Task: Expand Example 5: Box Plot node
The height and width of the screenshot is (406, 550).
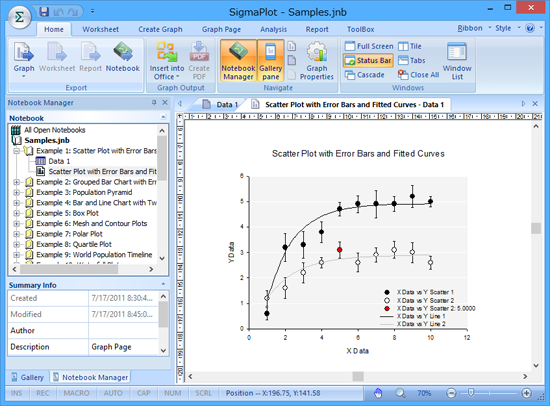Action: (x=16, y=213)
